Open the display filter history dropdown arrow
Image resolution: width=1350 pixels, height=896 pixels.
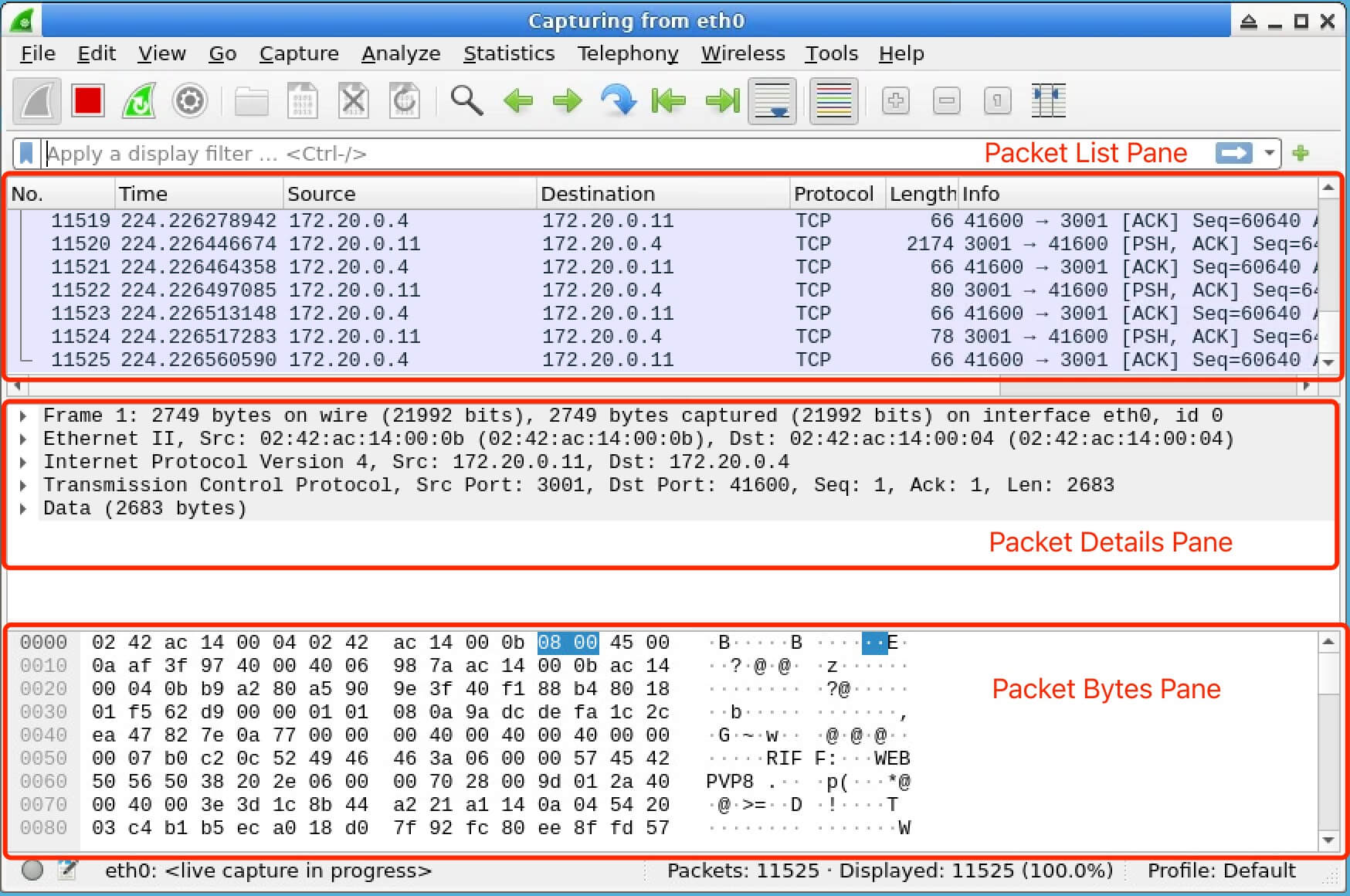pyautogui.click(x=1267, y=153)
